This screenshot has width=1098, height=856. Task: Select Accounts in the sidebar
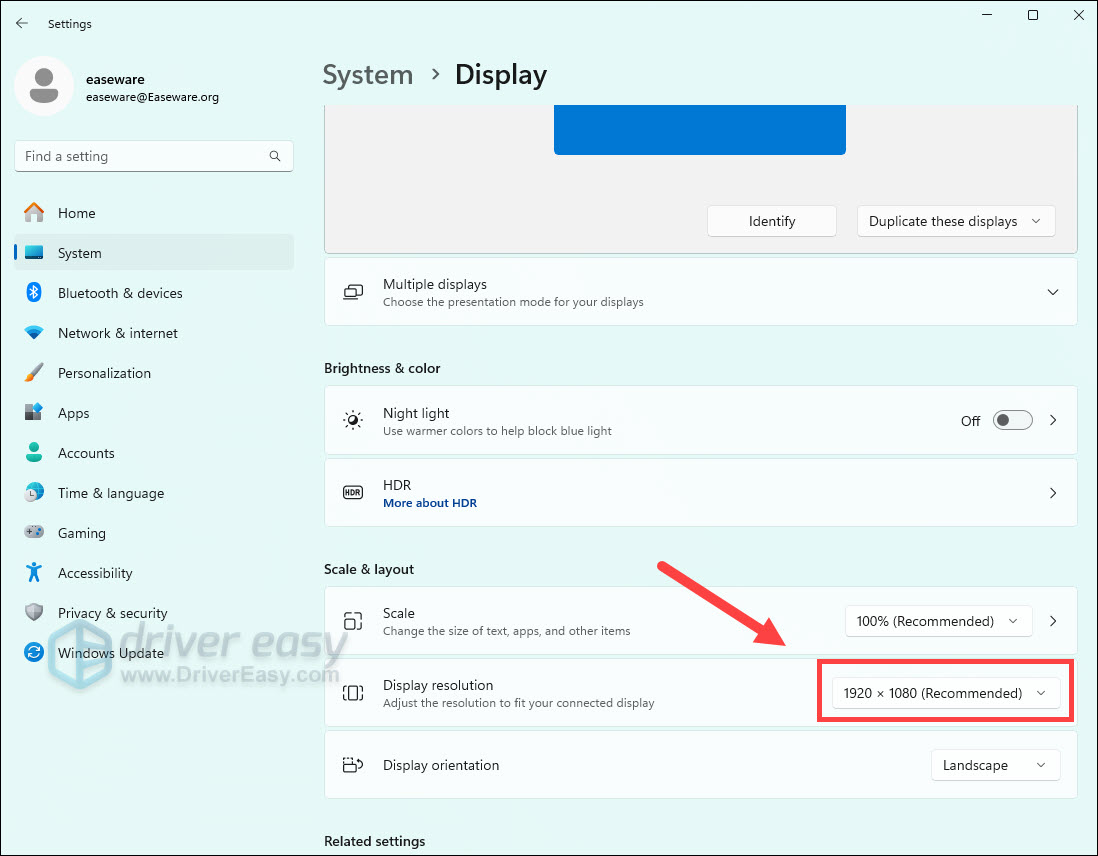tap(86, 453)
